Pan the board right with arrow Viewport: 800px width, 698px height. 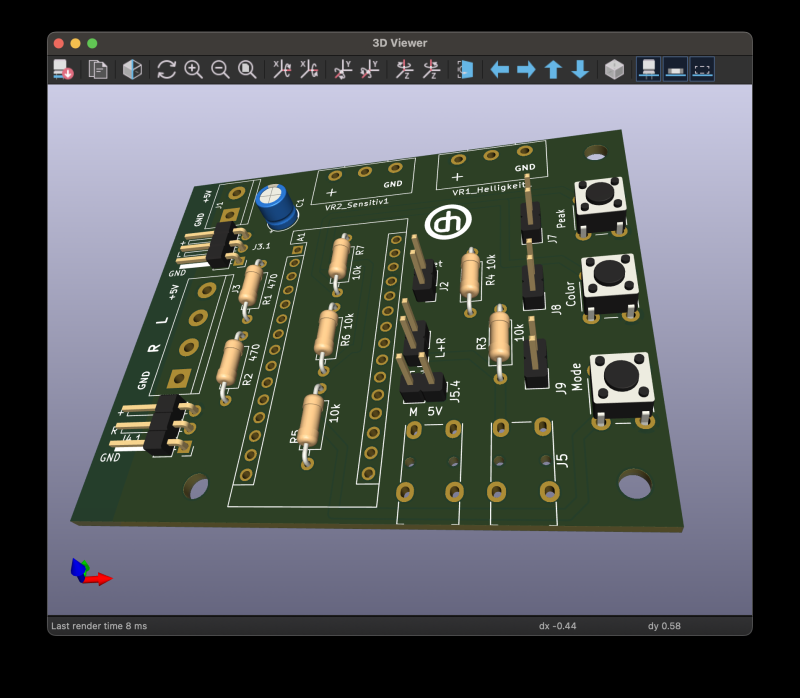coord(526,69)
